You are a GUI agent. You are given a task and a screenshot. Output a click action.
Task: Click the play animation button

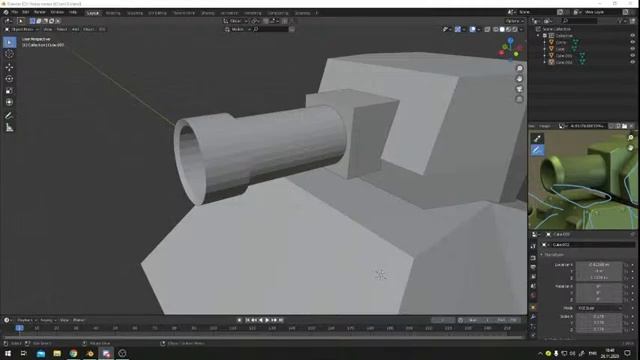267,320
